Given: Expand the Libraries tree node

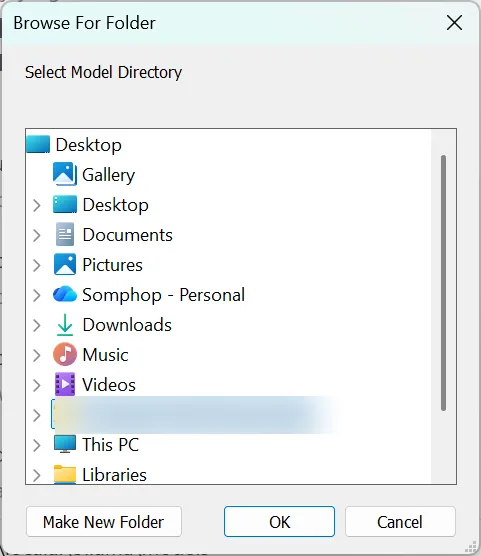Looking at the screenshot, I should pos(37,475).
